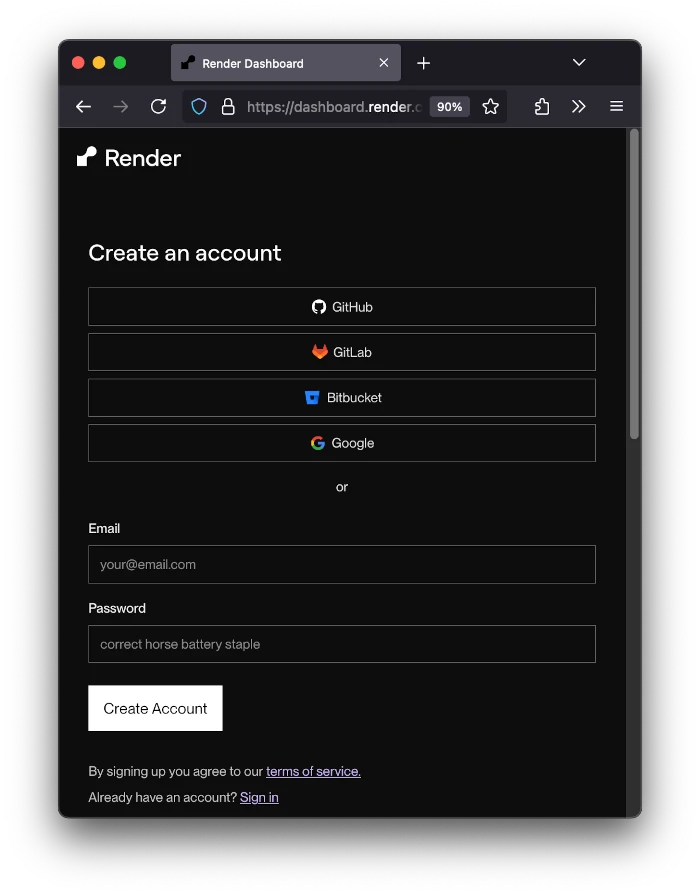Click the browser forward arrow
Viewport: 700px width, 895px height.
click(120, 107)
